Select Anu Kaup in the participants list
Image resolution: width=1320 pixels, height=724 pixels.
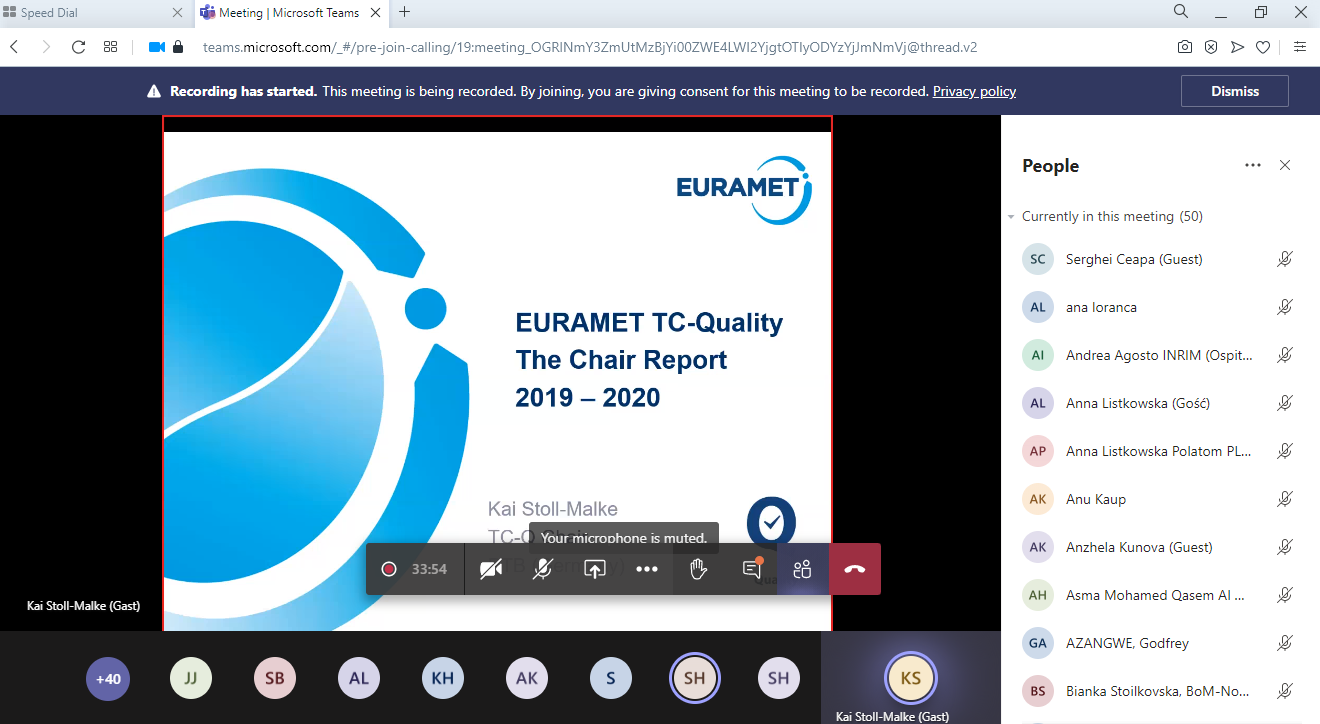pos(1096,499)
